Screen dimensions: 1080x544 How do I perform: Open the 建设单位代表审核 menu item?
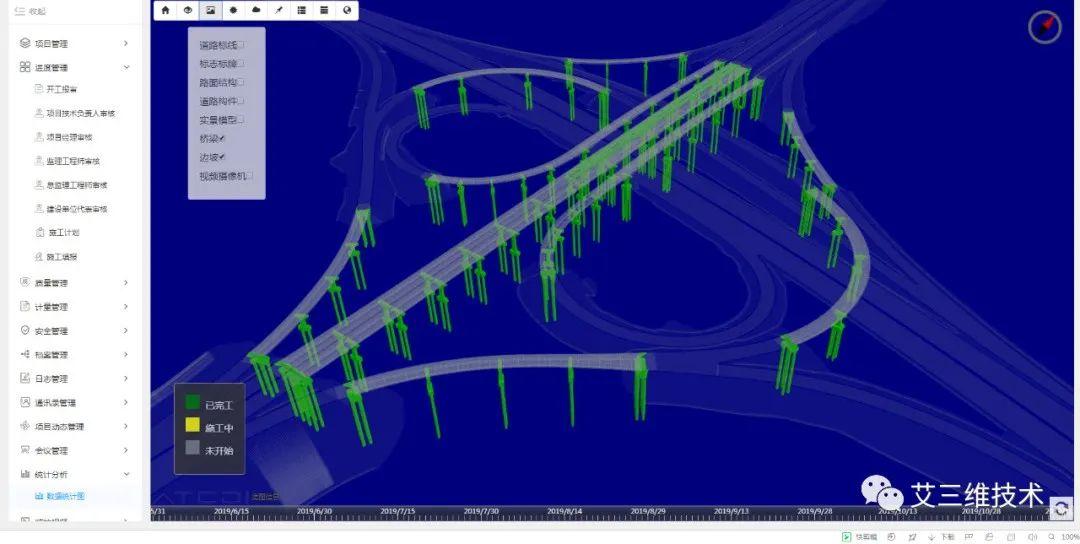[x=76, y=209]
